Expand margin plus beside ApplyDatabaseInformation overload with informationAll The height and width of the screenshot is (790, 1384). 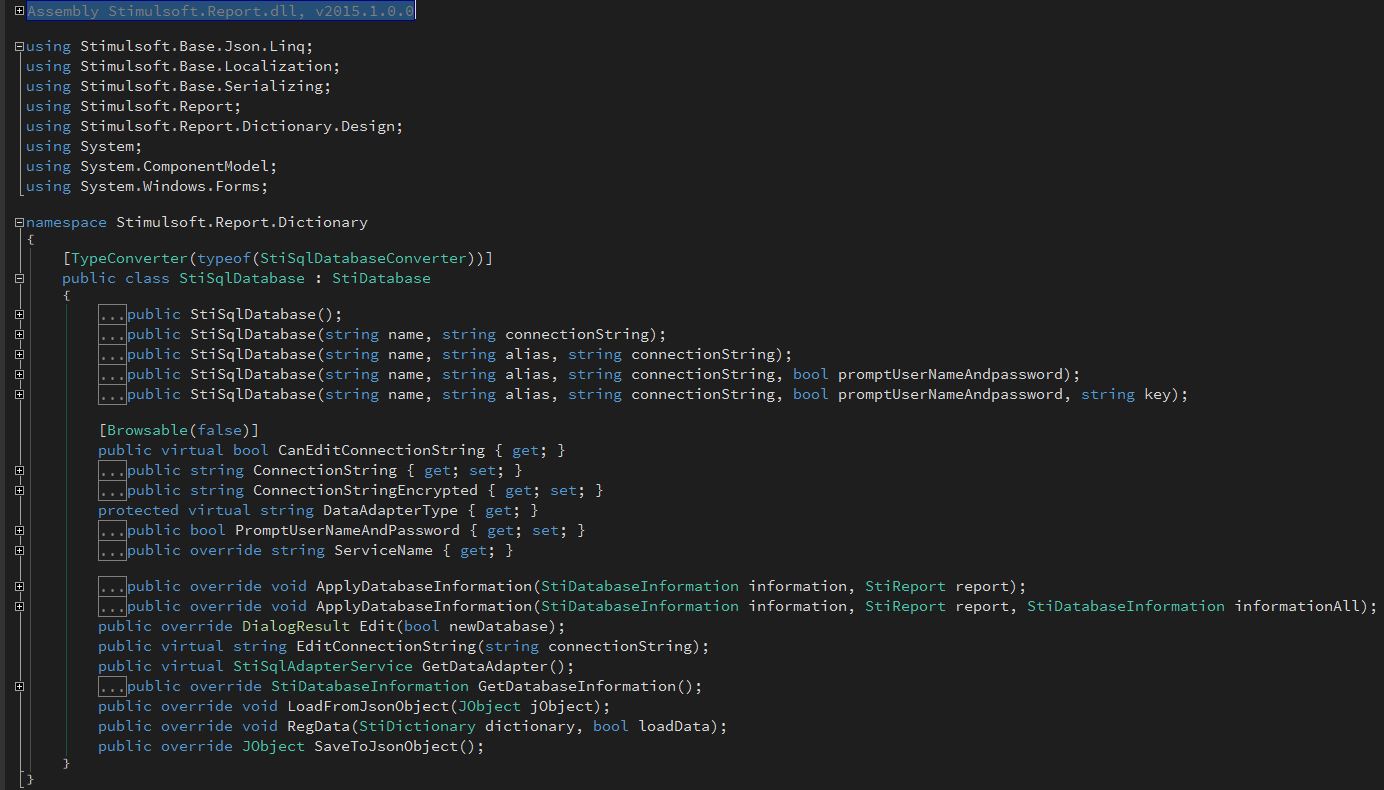click(19, 606)
